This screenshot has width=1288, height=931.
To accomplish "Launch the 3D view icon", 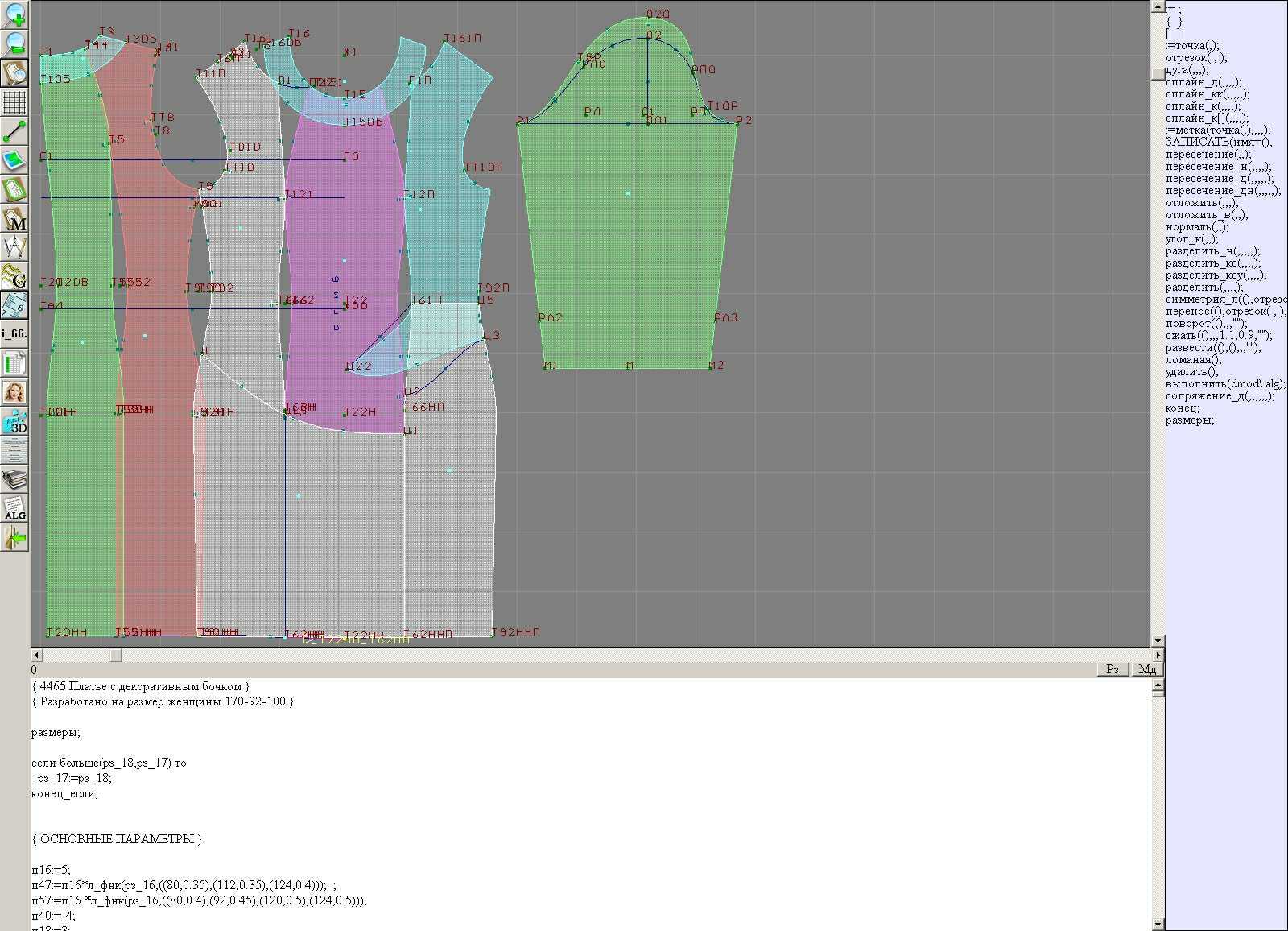I will [x=14, y=422].
